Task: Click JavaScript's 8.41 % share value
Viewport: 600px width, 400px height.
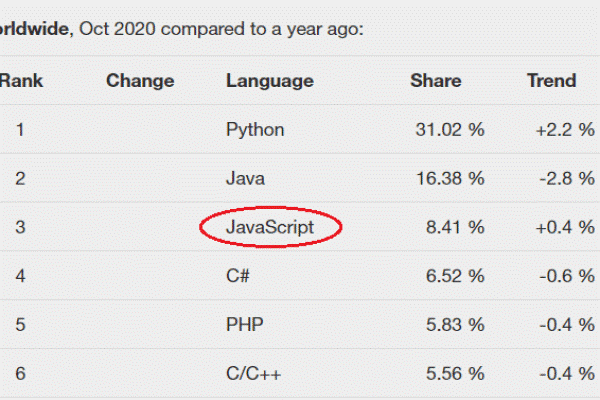Action: (x=455, y=227)
